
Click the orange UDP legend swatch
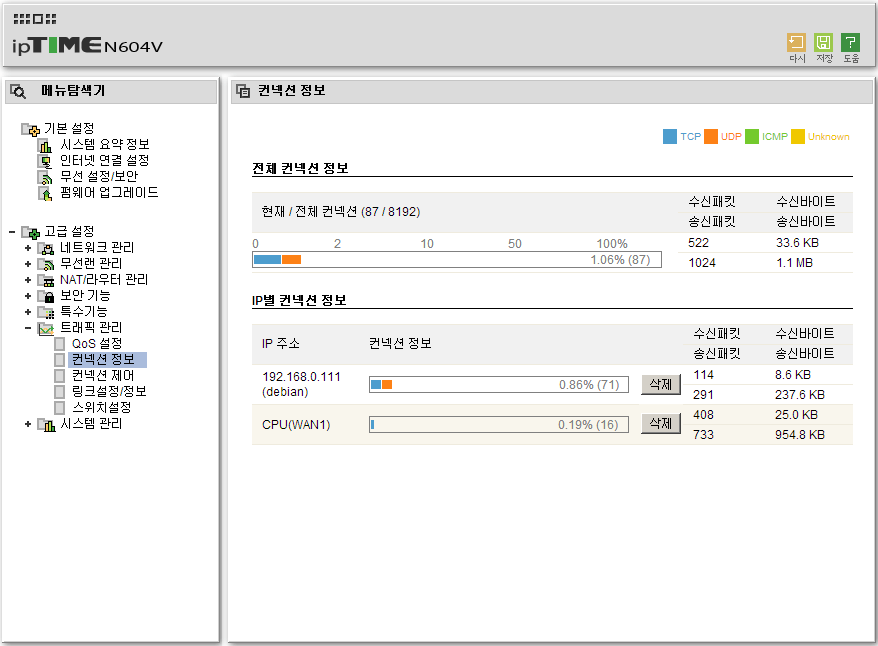click(x=711, y=137)
